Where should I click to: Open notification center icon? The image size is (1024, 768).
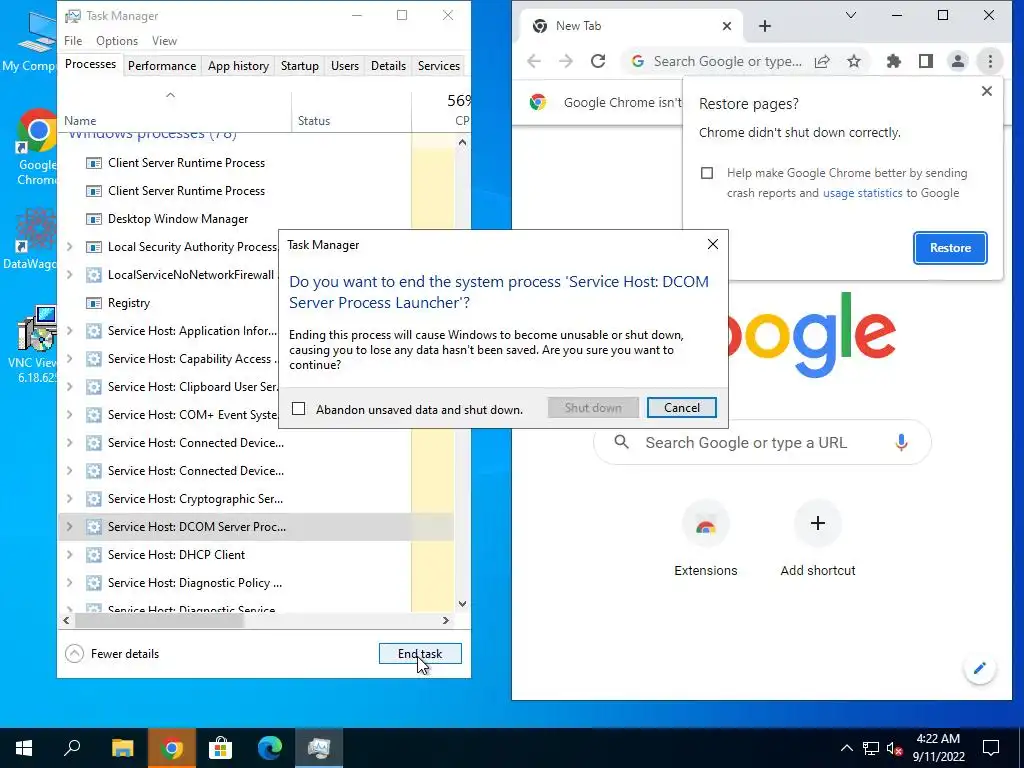pos(991,748)
